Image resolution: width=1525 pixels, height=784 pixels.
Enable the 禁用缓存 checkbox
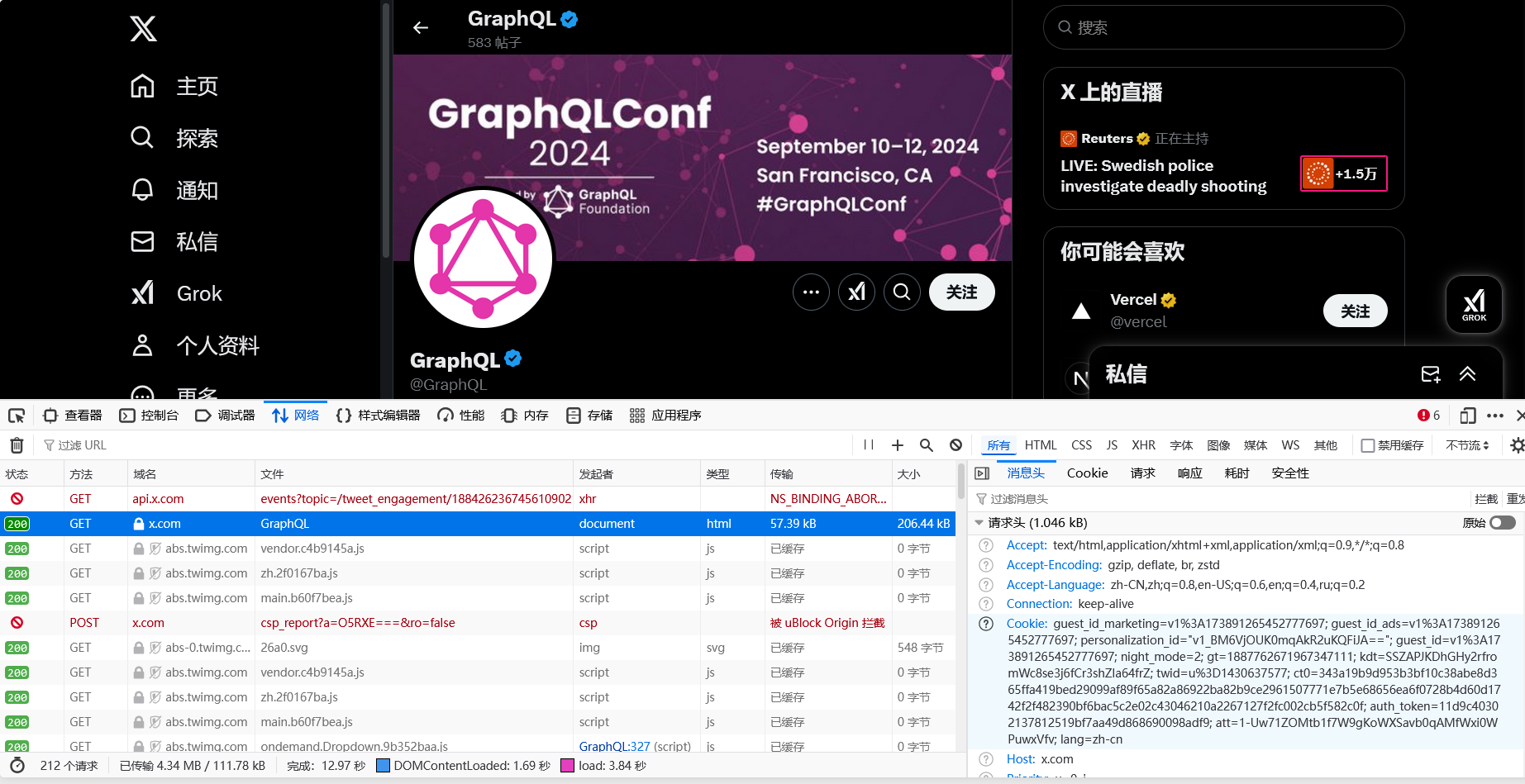(1368, 445)
